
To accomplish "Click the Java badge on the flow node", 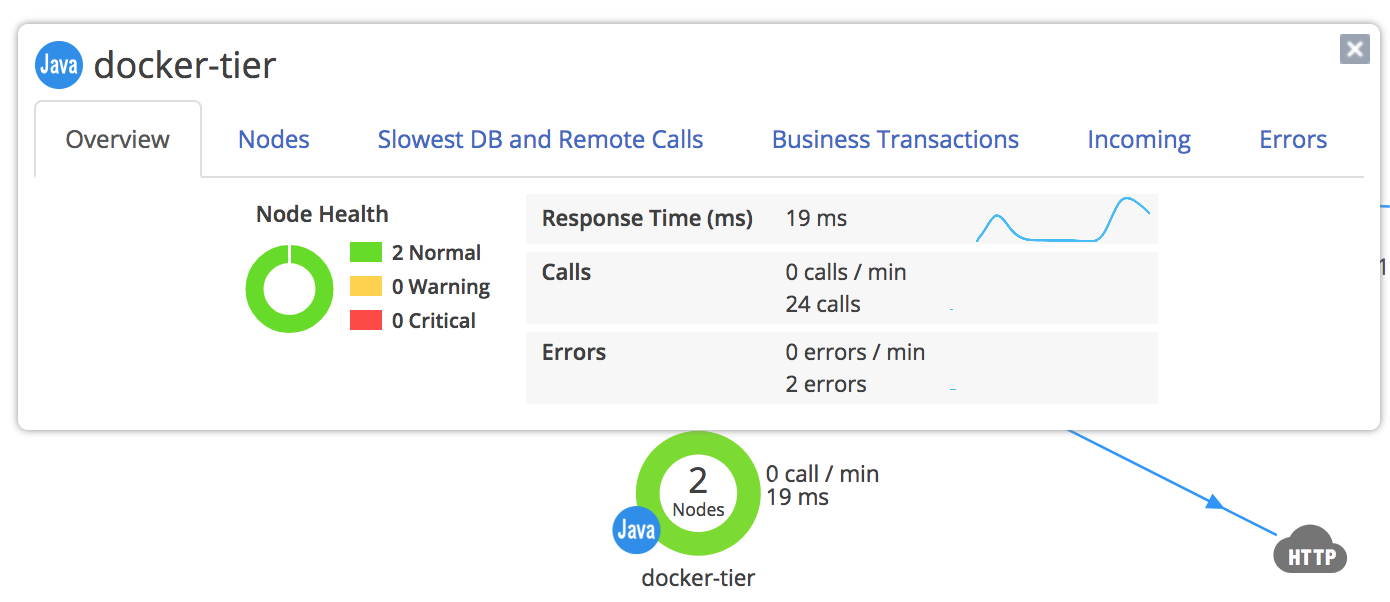I will [x=637, y=529].
